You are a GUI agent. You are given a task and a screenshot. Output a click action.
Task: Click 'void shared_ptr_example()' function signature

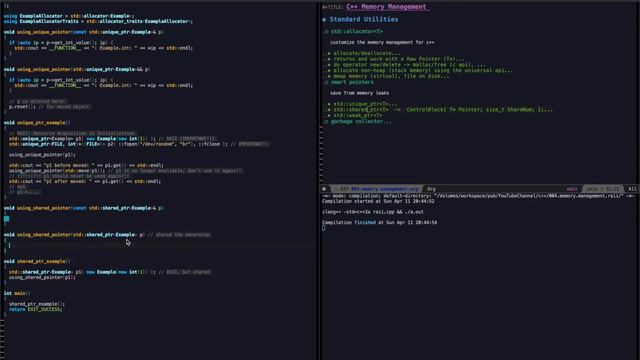pos(37,261)
